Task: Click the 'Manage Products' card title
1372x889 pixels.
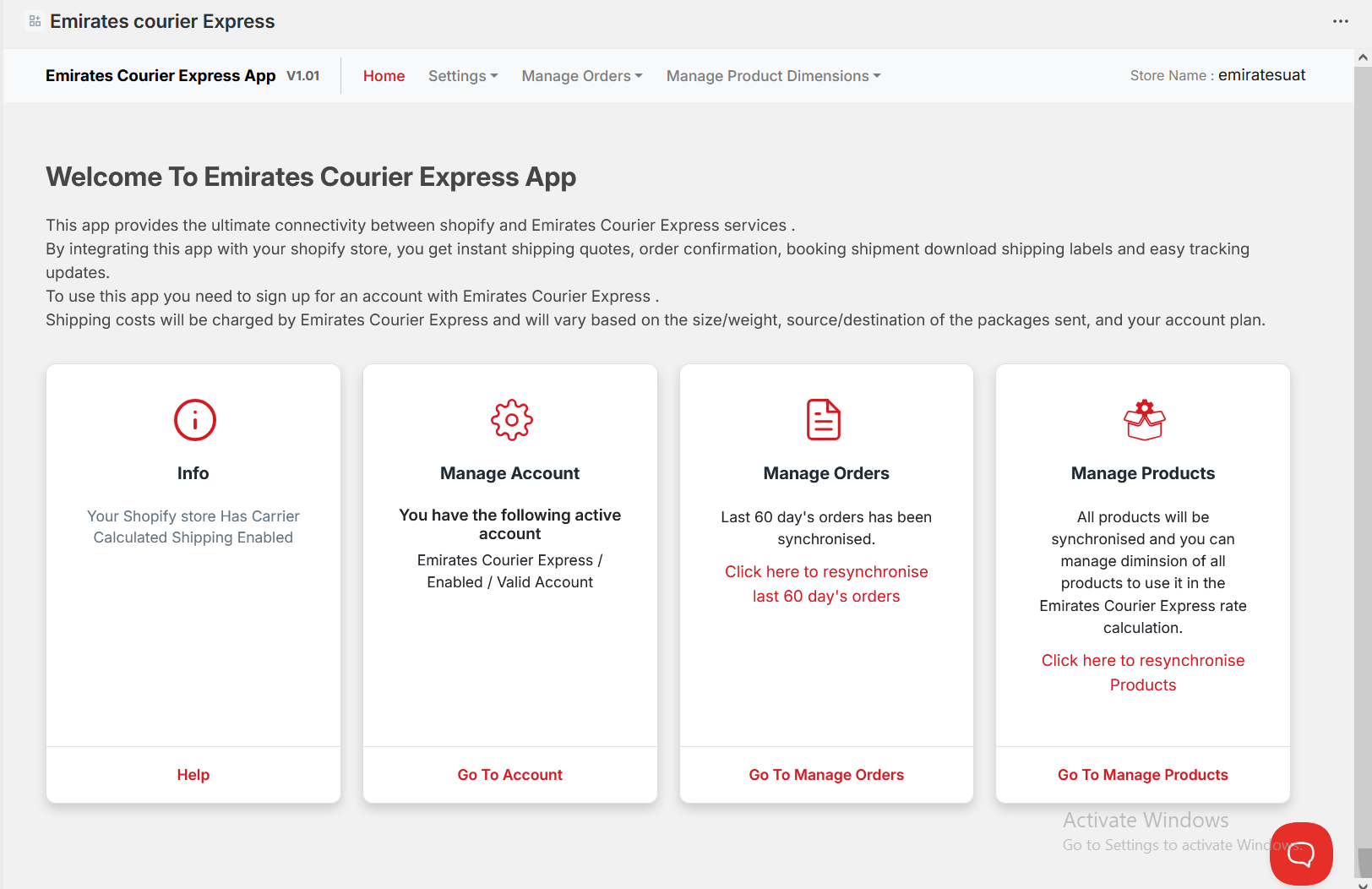Action: pos(1143,473)
